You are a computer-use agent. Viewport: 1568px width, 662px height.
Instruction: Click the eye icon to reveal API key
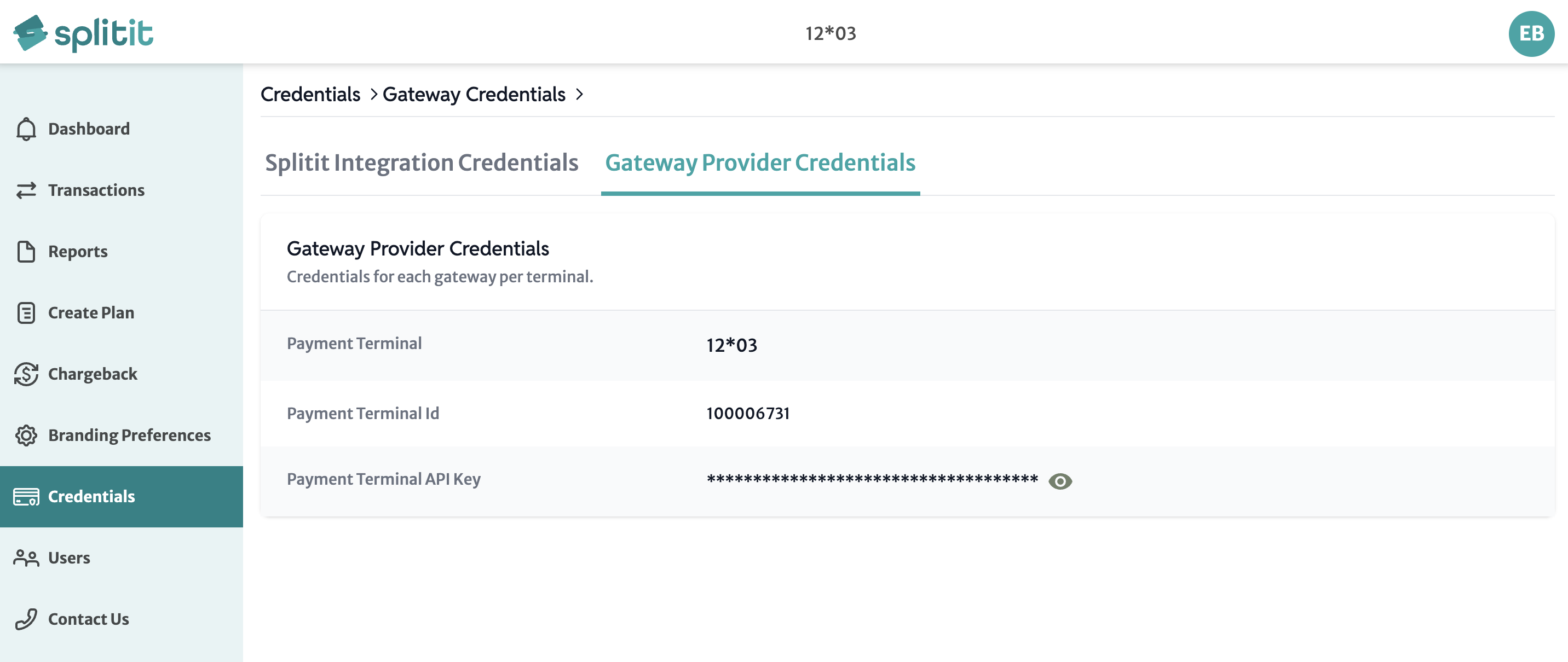[x=1059, y=481]
